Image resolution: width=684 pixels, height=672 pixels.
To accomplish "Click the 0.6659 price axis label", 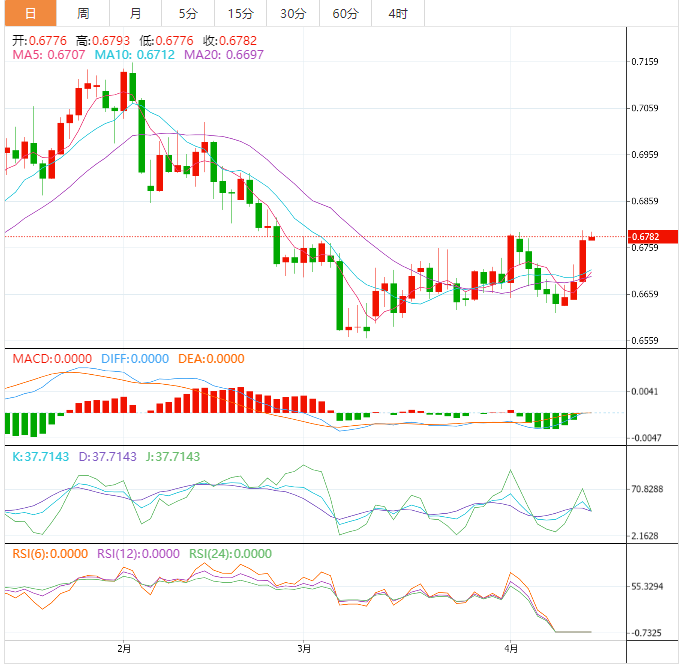I will pyautogui.click(x=645, y=294).
